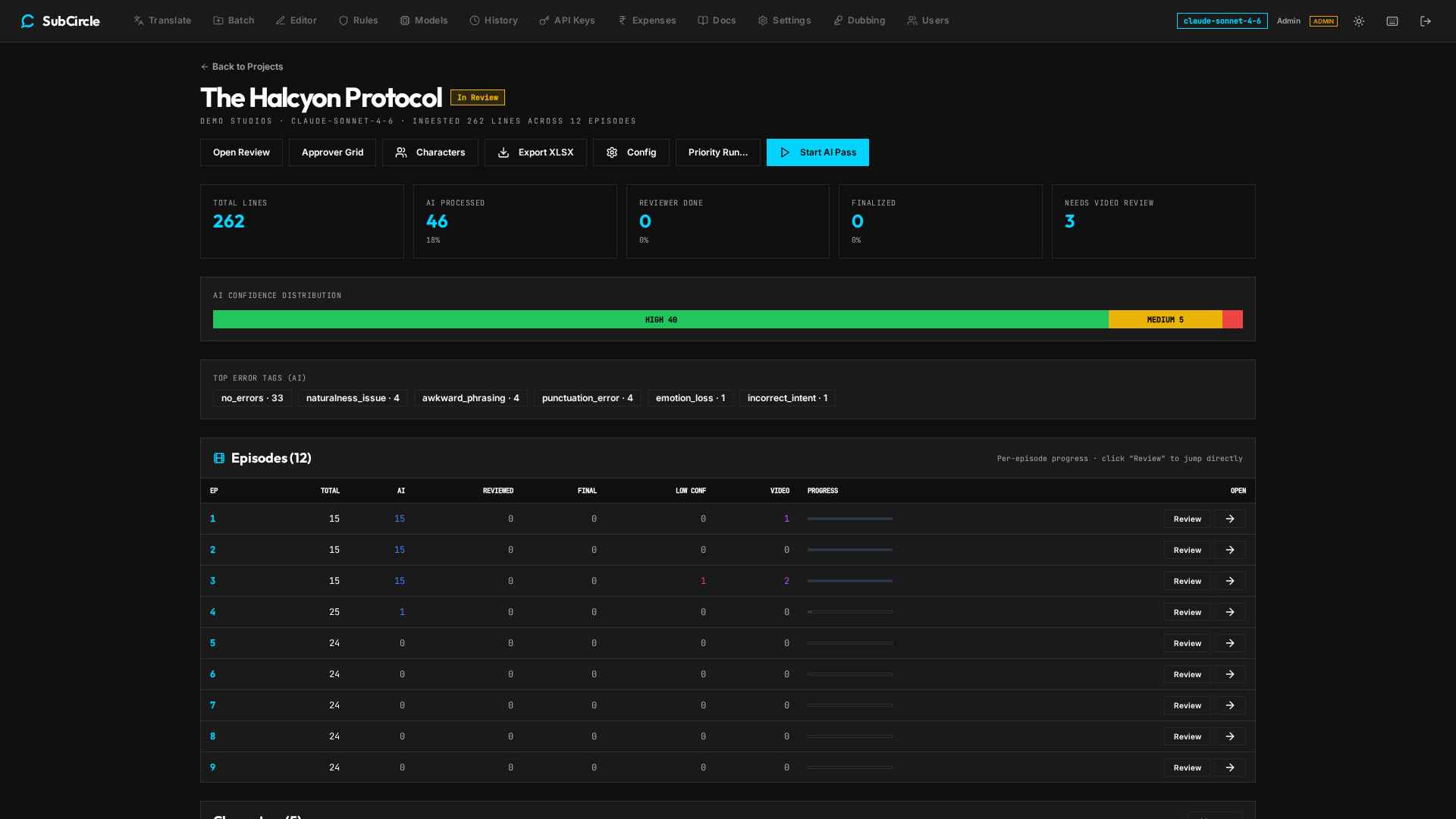
Task: Open the Settings page
Action: (784, 20)
